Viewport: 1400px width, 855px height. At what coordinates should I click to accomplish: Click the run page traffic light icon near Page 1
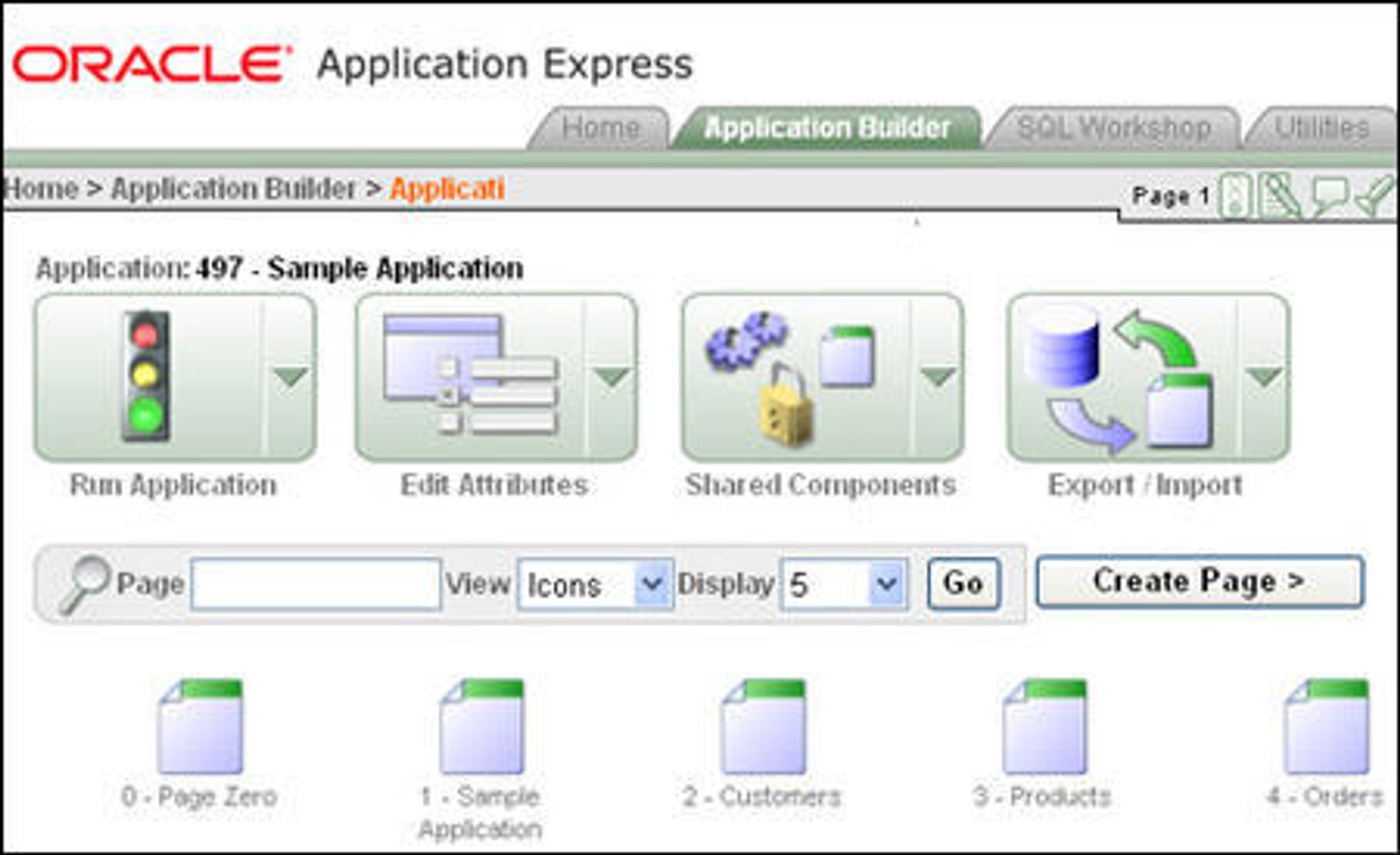[x=1235, y=196]
